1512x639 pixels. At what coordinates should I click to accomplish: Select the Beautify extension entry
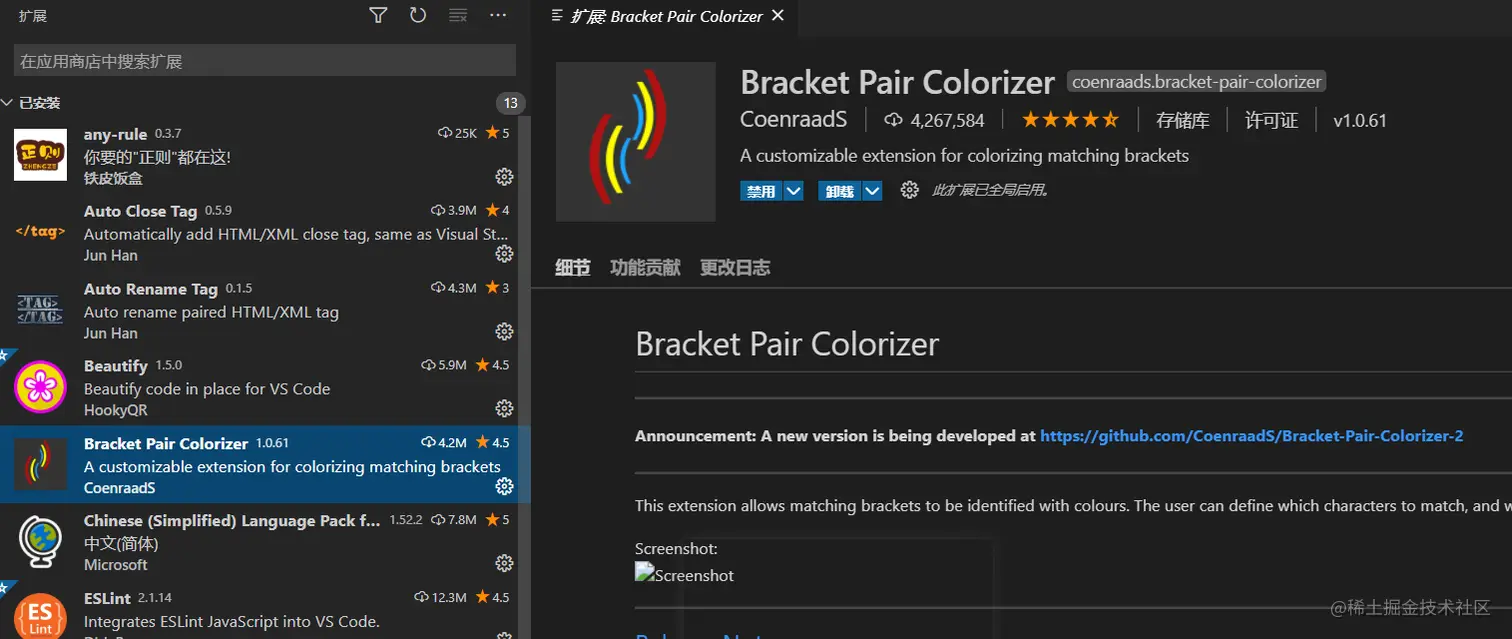point(265,387)
